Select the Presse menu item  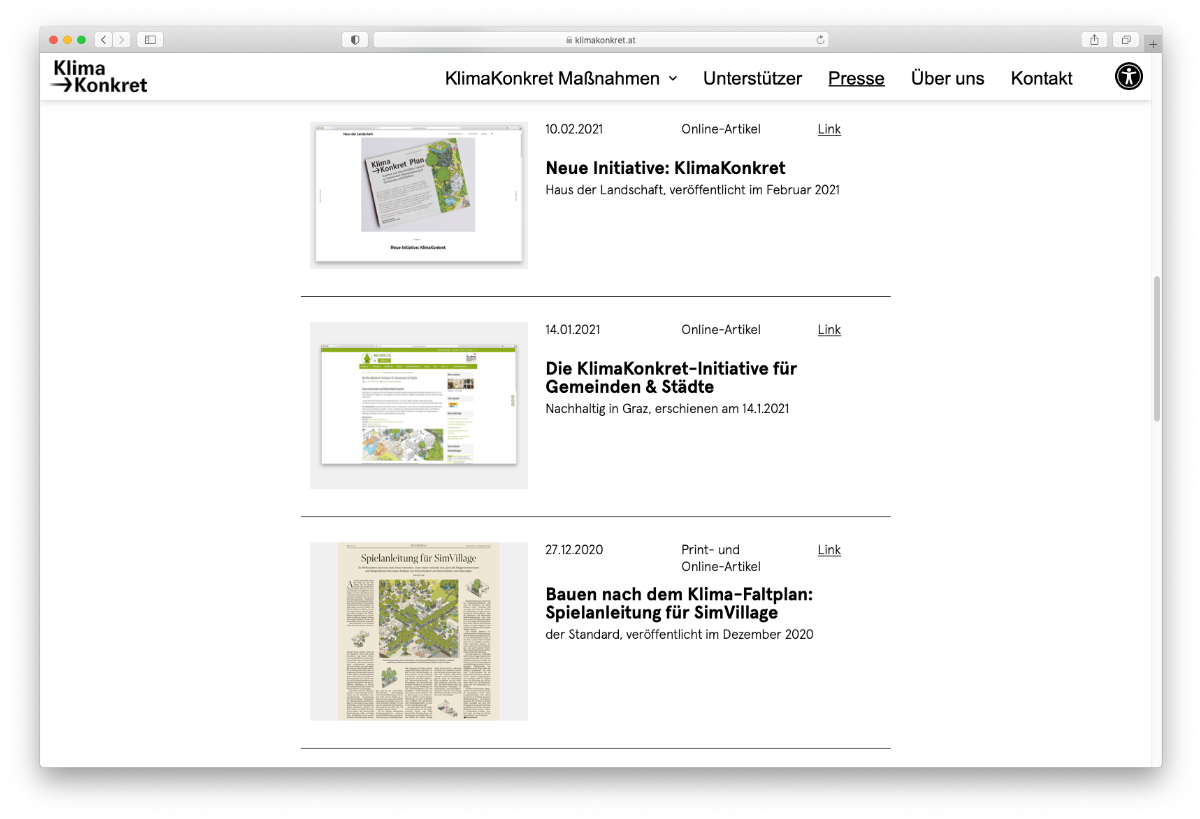[856, 78]
